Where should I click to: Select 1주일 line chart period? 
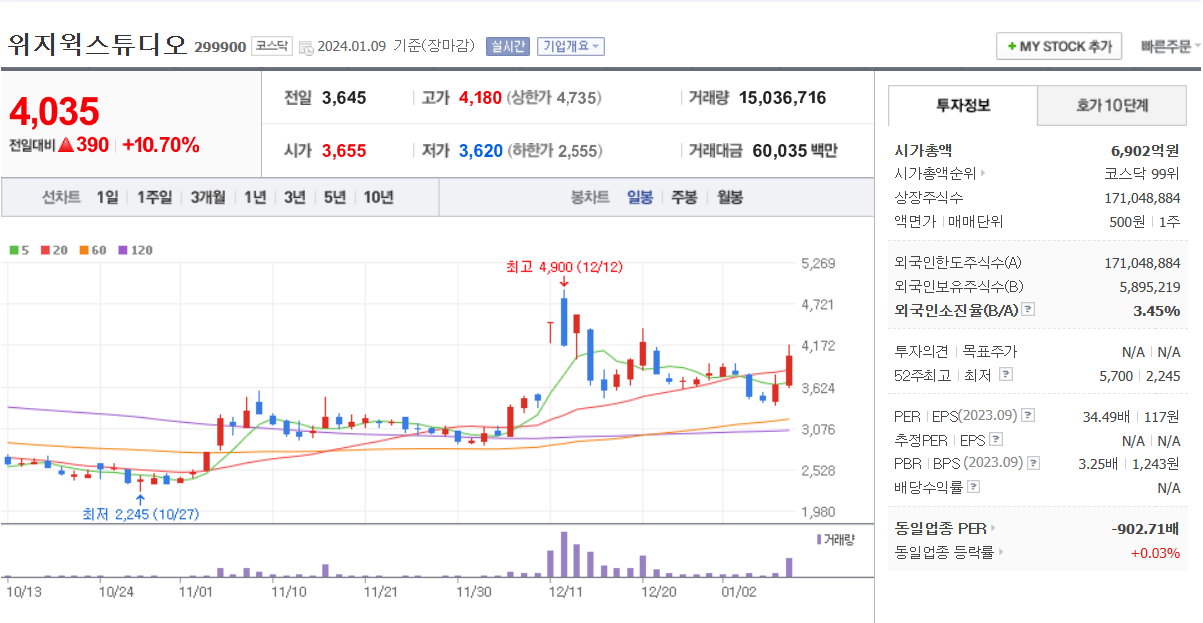point(155,197)
